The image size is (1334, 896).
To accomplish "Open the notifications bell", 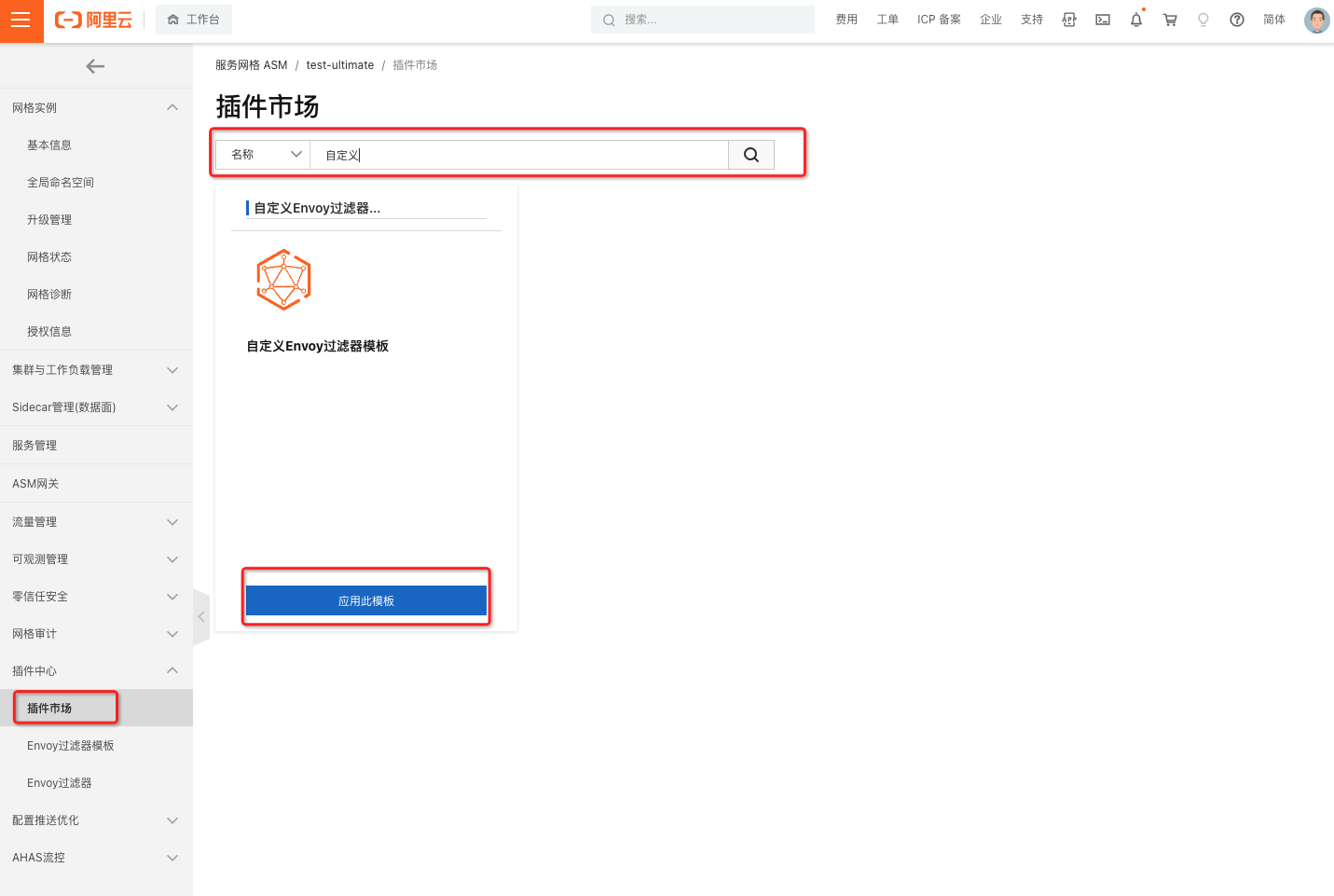I will click(1136, 20).
